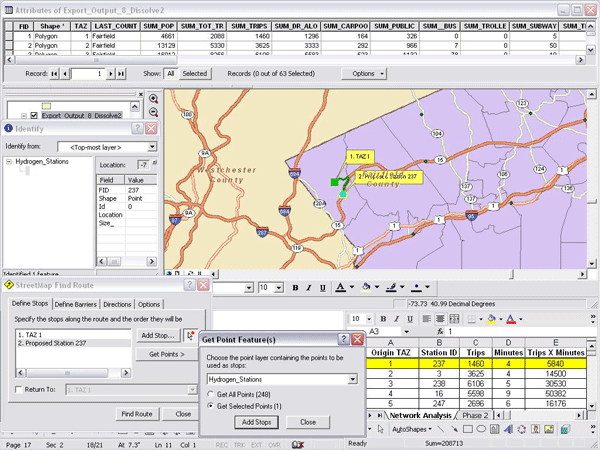This screenshot has width=600, height=450.
Task: Click Add Stops in Get Point Feature(s)
Action: point(256,422)
